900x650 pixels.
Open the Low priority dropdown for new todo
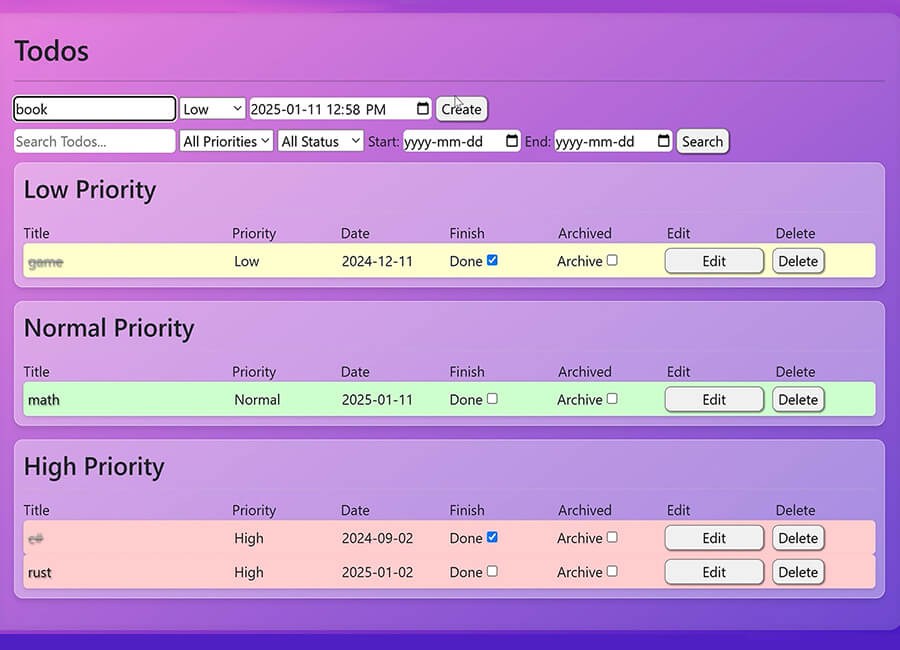click(x=212, y=109)
